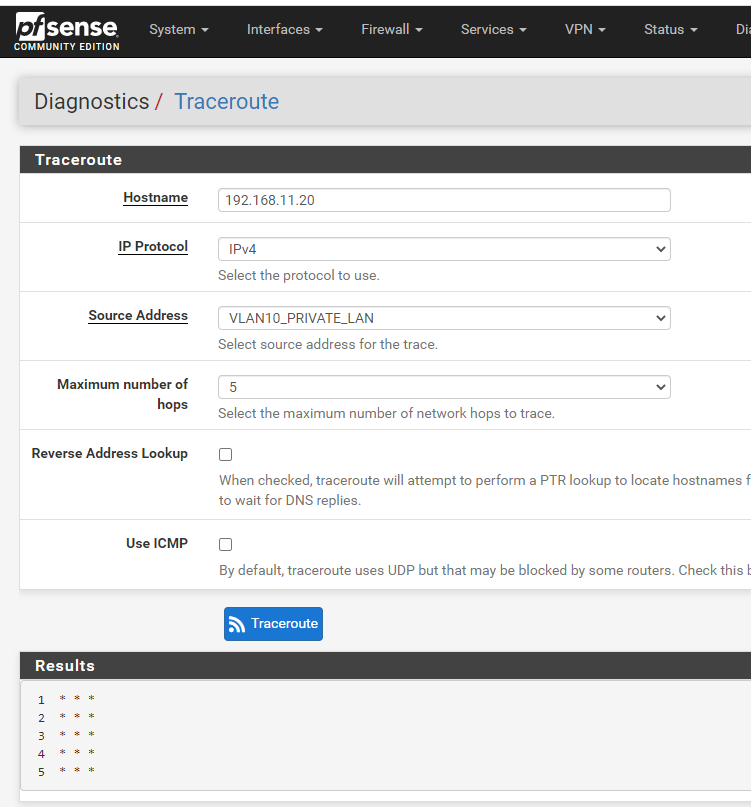Click the IP Protocol label
Viewport: 751px width, 807px height.
click(x=153, y=247)
